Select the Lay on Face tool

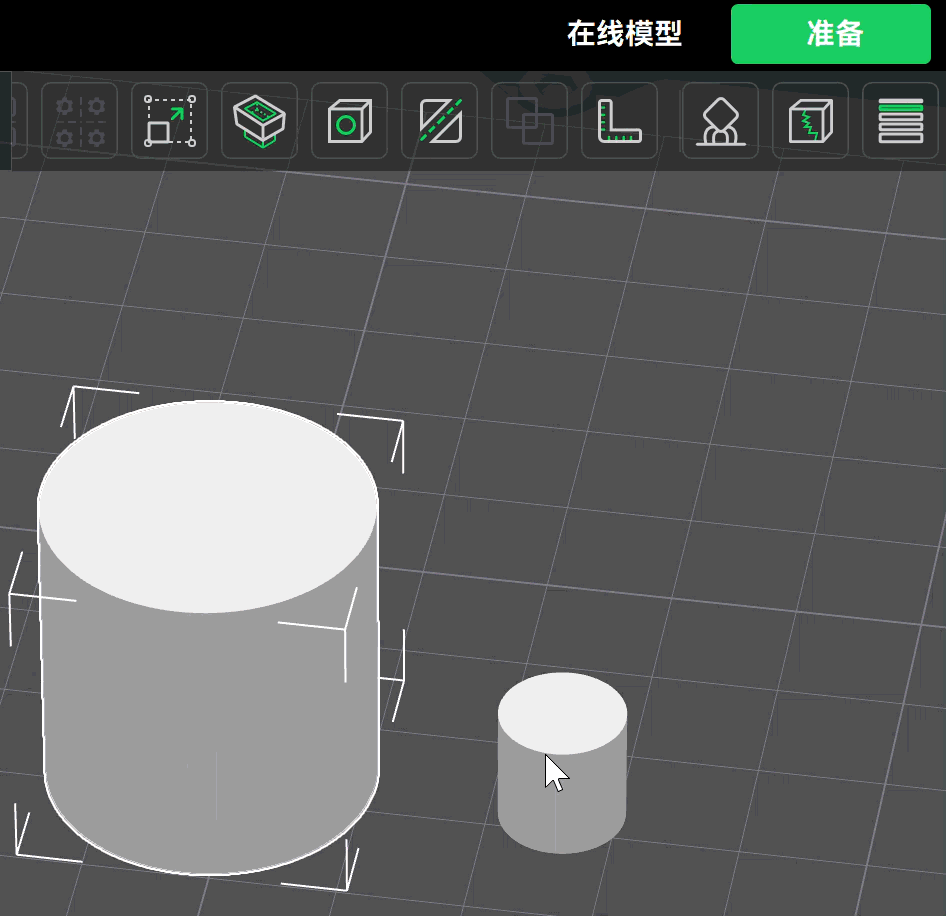click(259, 121)
